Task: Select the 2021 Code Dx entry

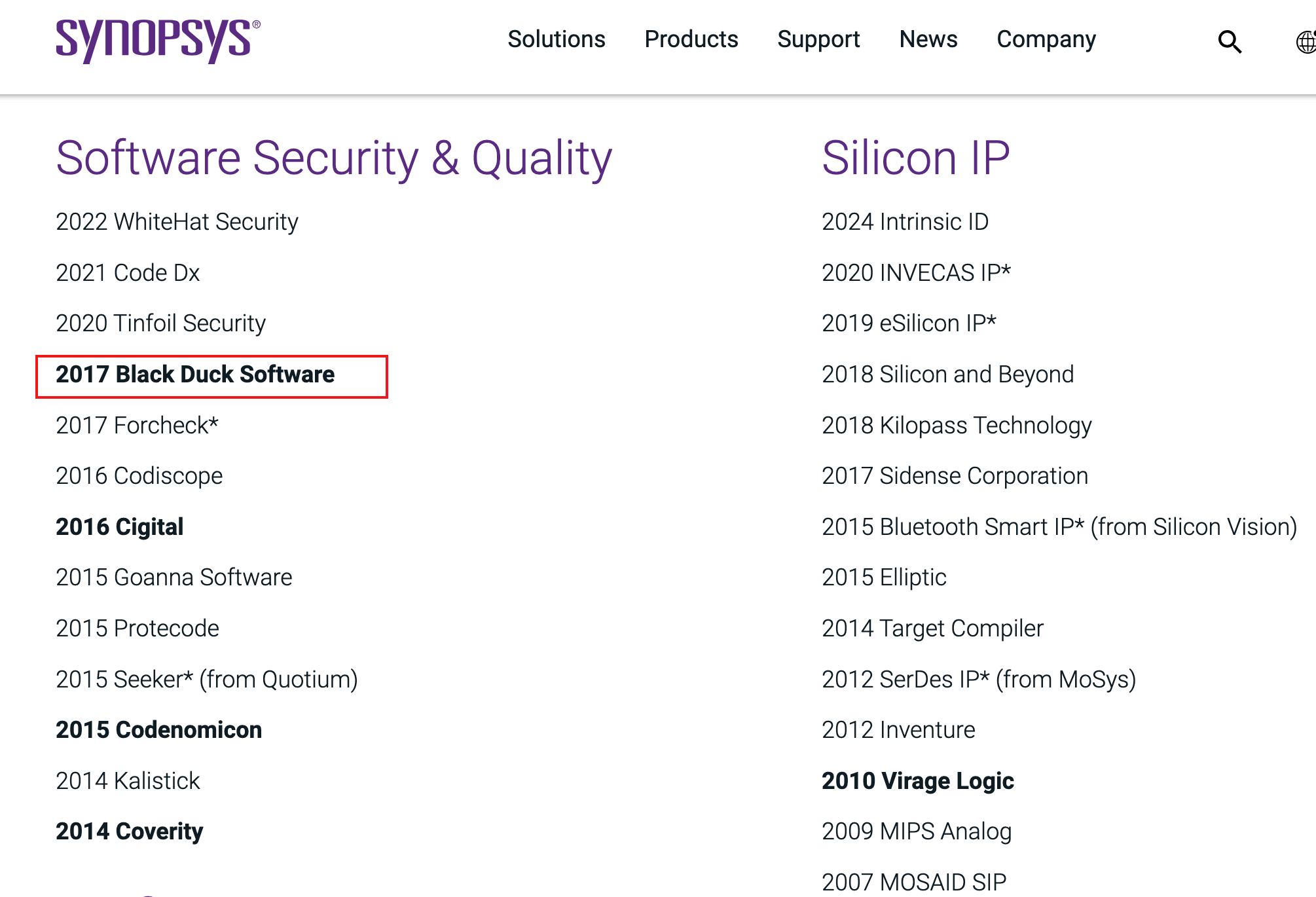Action: tap(128, 273)
